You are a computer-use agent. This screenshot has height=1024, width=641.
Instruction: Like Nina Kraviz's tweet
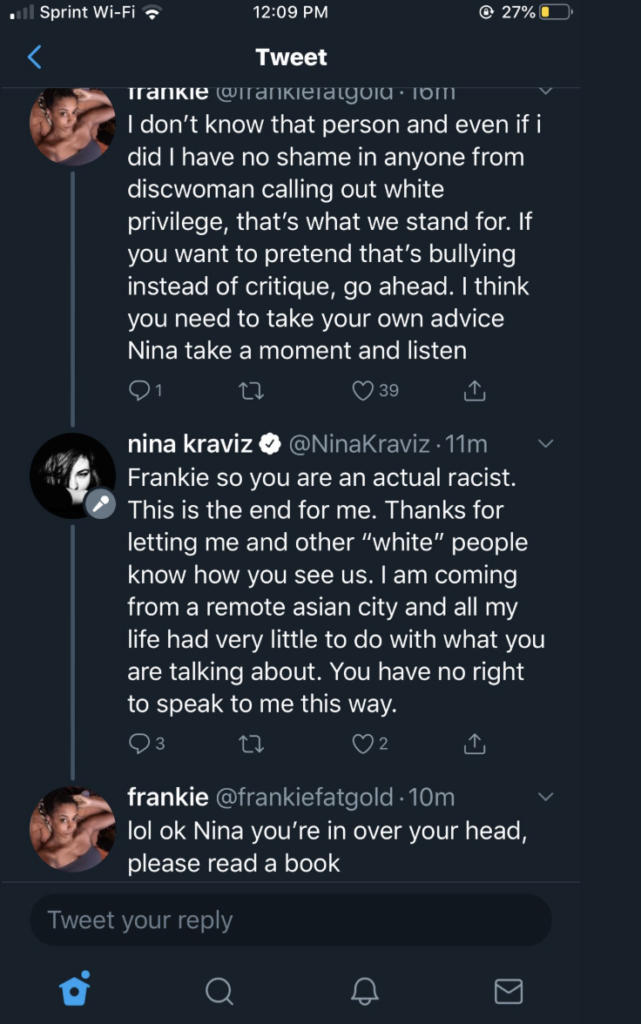[x=363, y=743]
